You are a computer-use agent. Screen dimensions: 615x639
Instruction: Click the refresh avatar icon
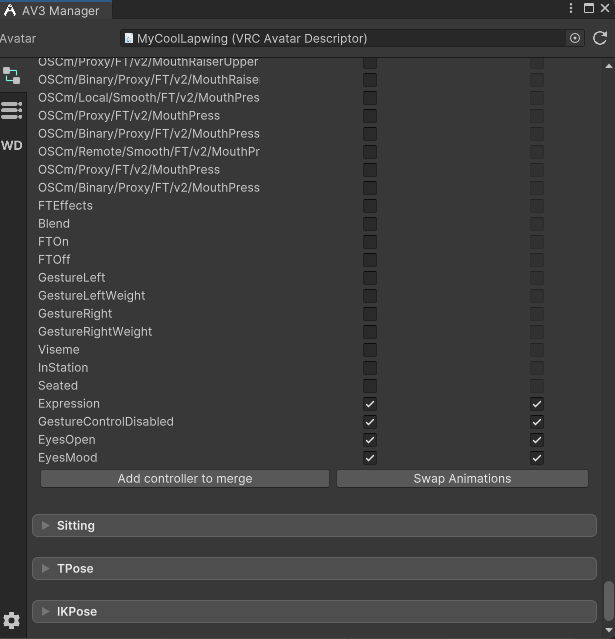(600, 38)
